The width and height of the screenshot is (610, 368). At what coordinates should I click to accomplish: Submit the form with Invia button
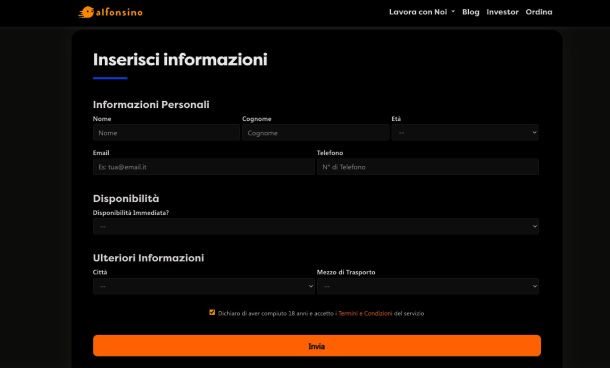coord(317,346)
